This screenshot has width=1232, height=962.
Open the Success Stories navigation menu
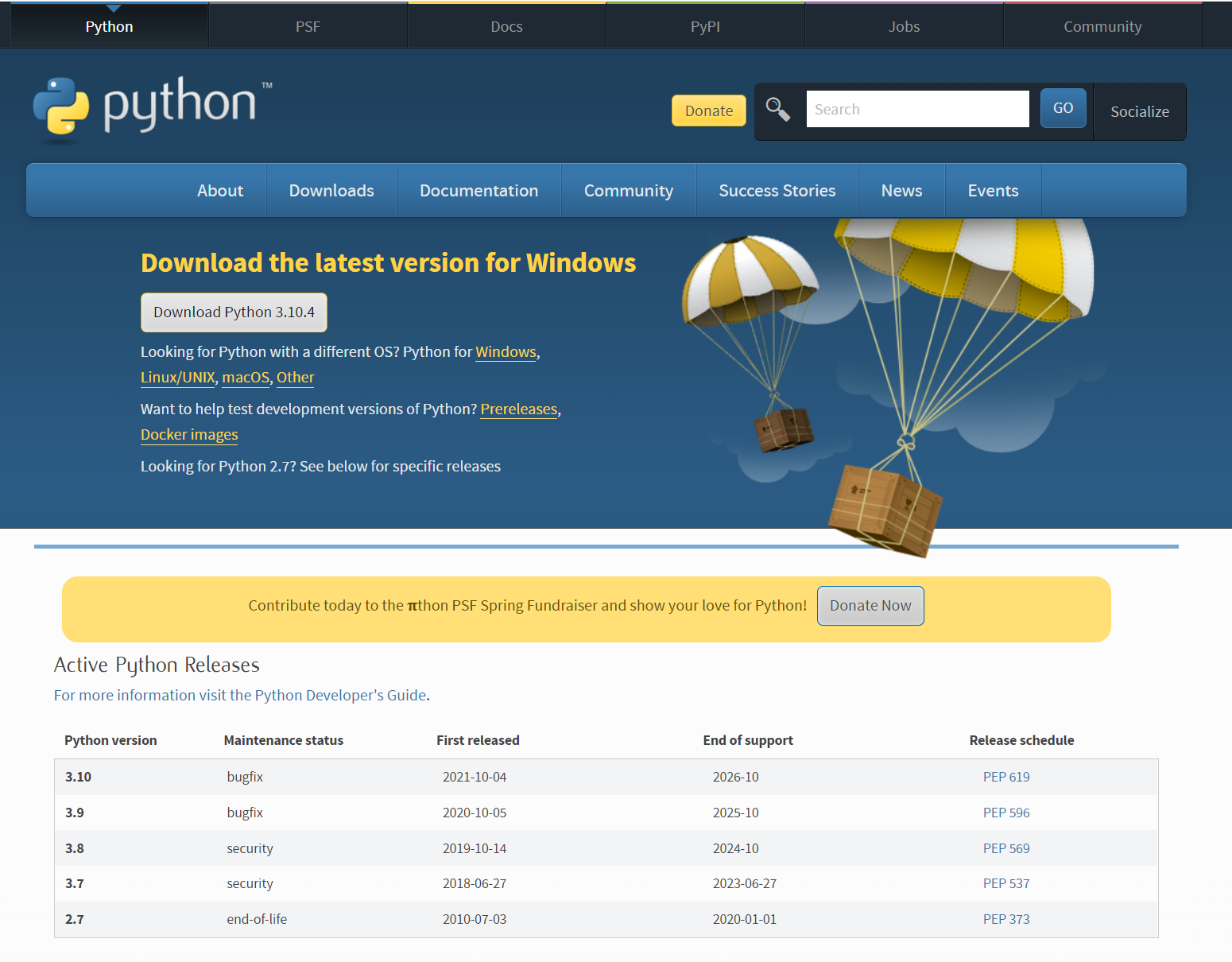click(x=777, y=191)
